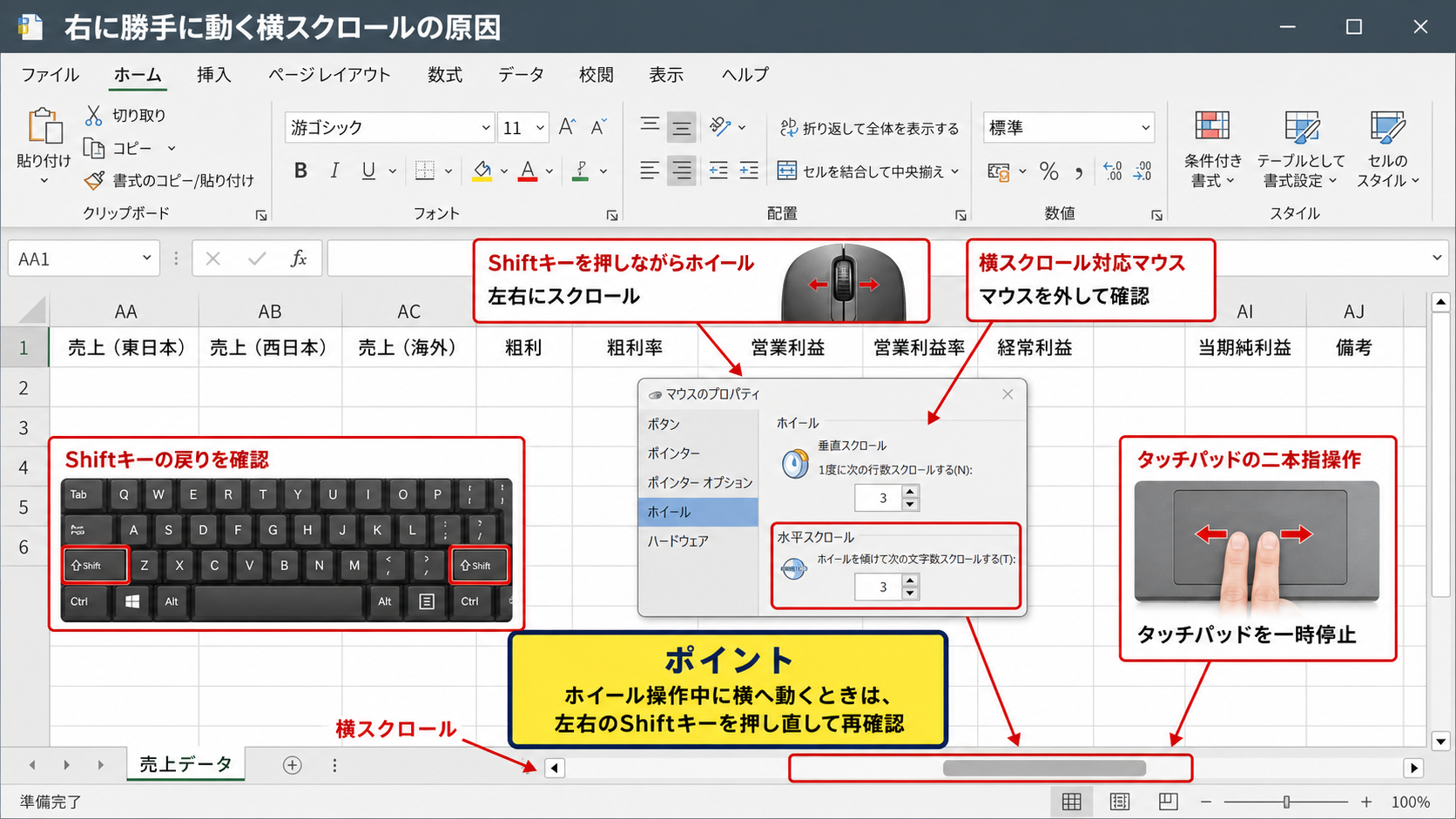The image size is (1456, 819).
Task: Switch to the 表示 tab
Action: click(x=666, y=75)
